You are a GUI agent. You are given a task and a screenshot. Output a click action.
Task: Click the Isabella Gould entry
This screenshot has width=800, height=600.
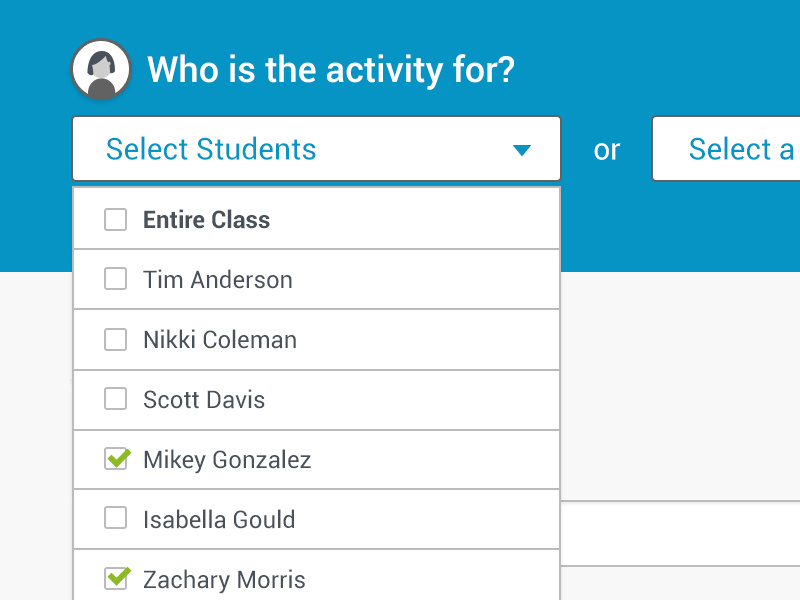click(300, 519)
